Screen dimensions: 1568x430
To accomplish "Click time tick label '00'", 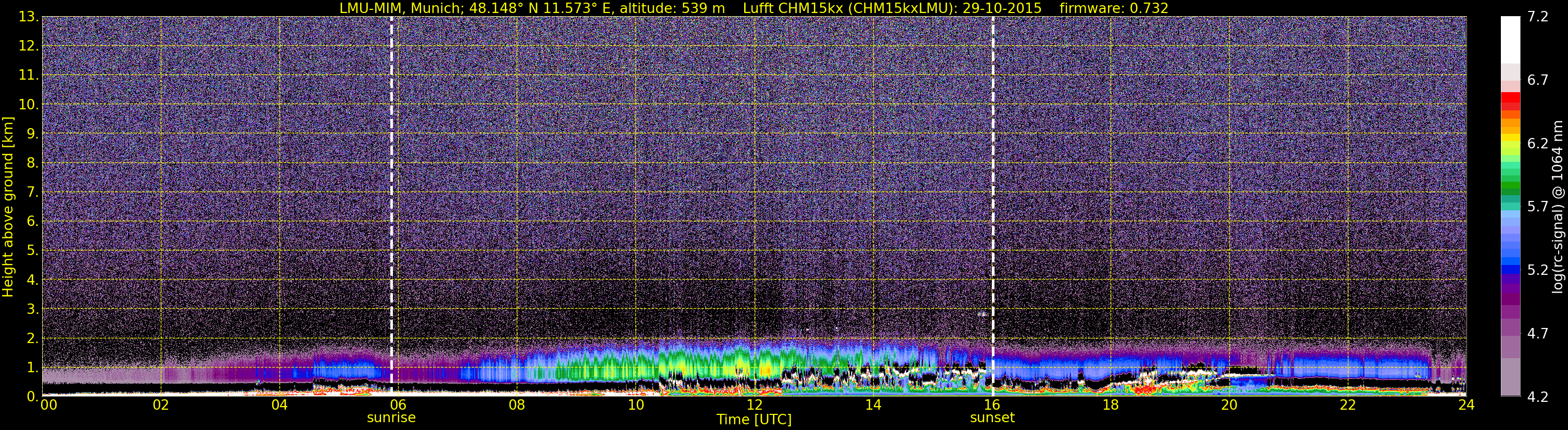I will pyautogui.click(x=49, y=406).
